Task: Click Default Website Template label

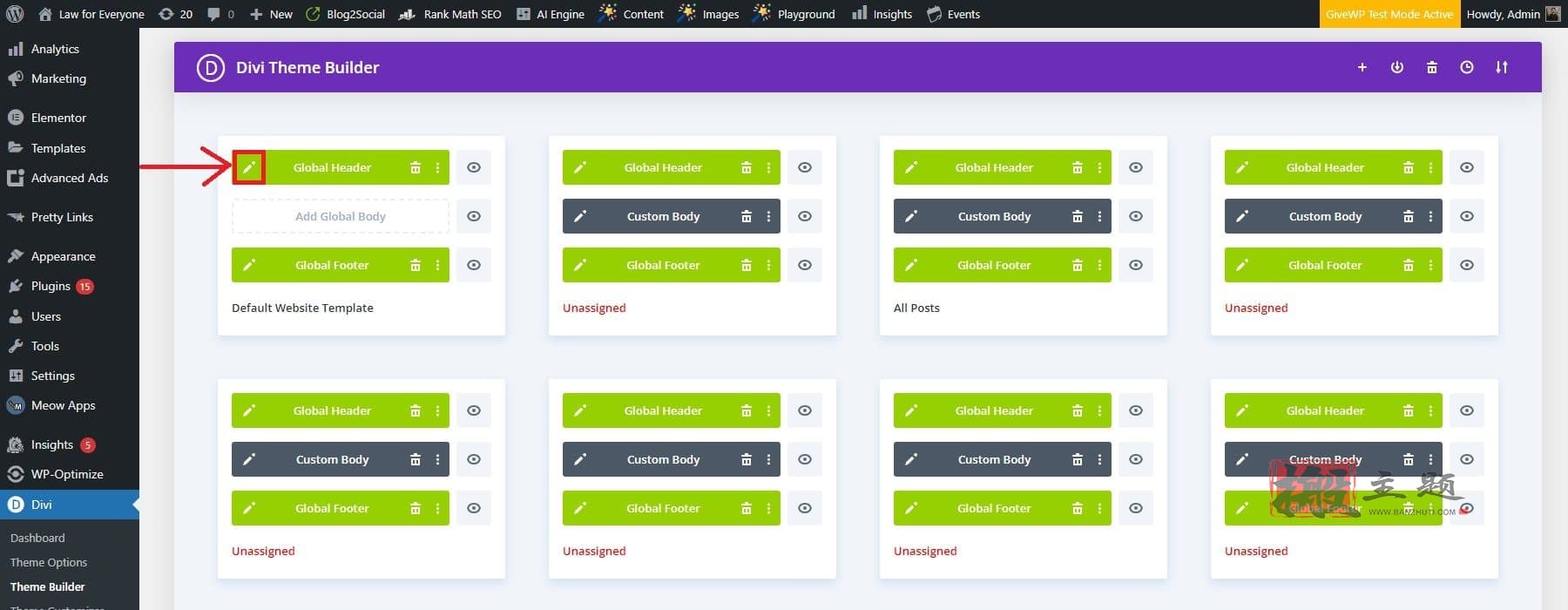Action: [x=302, y=308]
